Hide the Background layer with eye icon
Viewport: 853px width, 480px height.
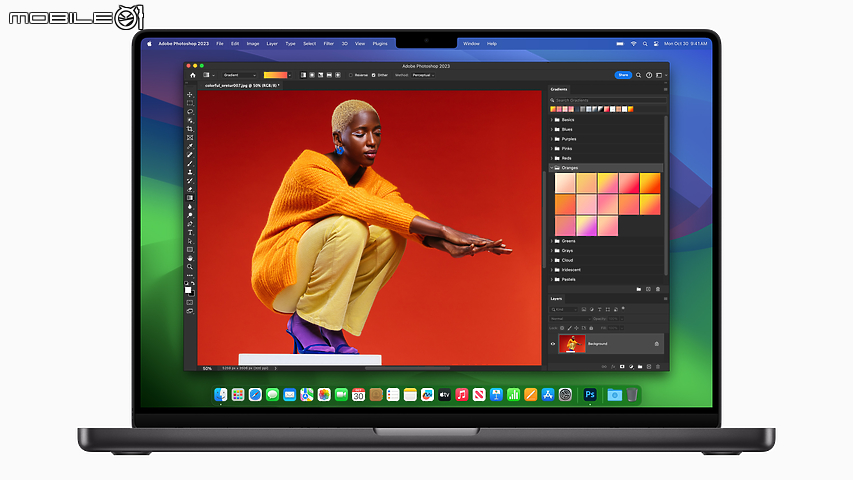tap(553, 344)
